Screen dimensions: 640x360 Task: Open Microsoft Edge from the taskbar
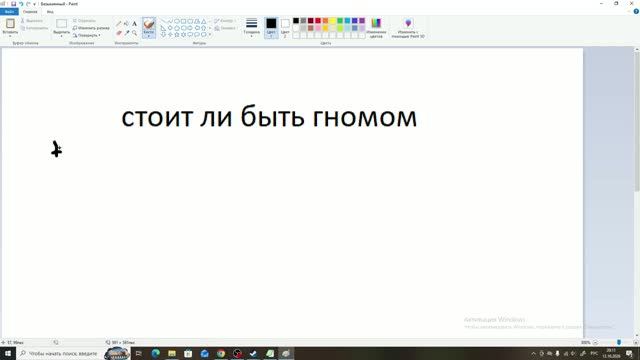(x=156, y=353)
